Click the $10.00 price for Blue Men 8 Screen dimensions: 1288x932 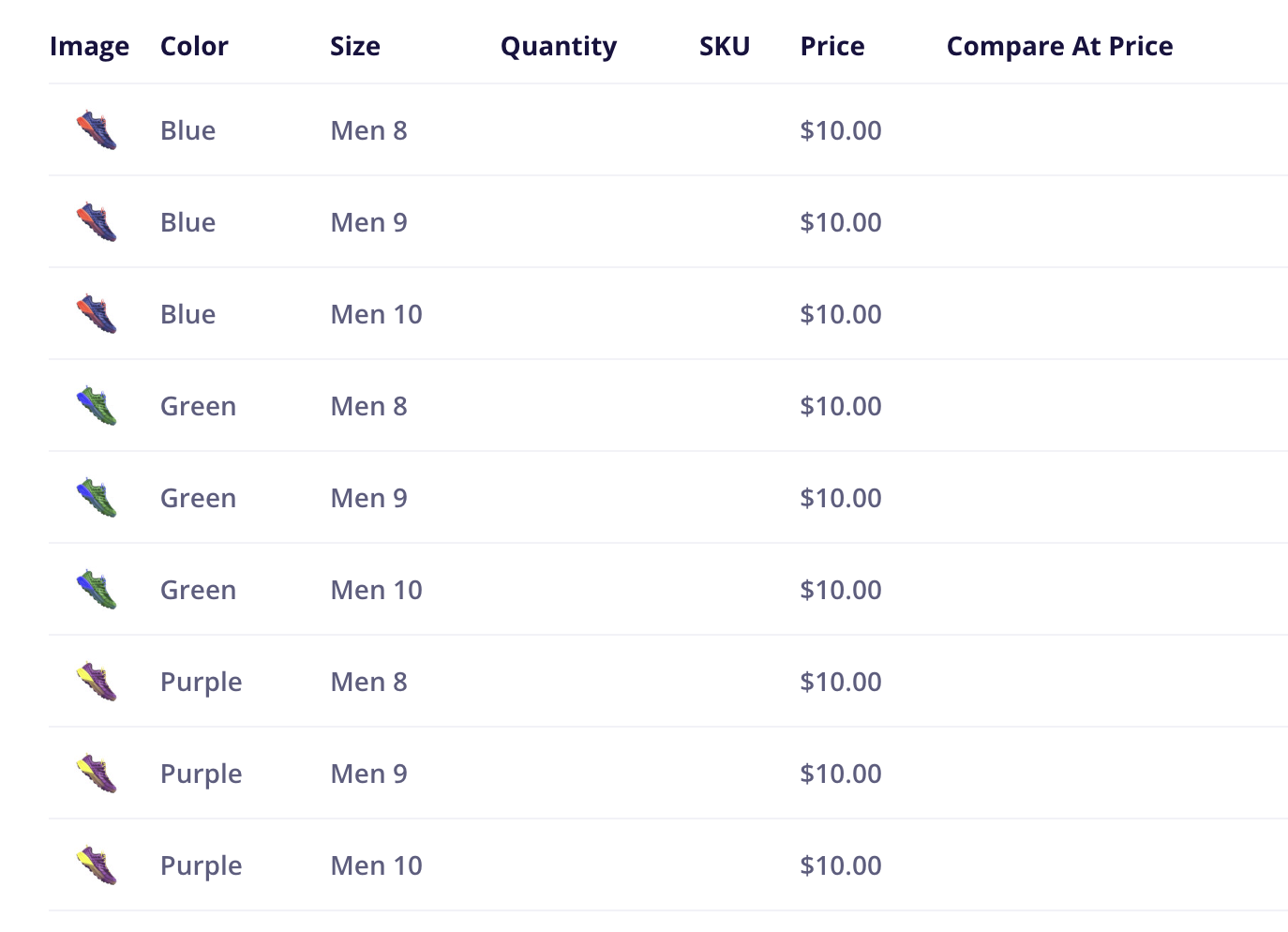(x=840, y=130)
